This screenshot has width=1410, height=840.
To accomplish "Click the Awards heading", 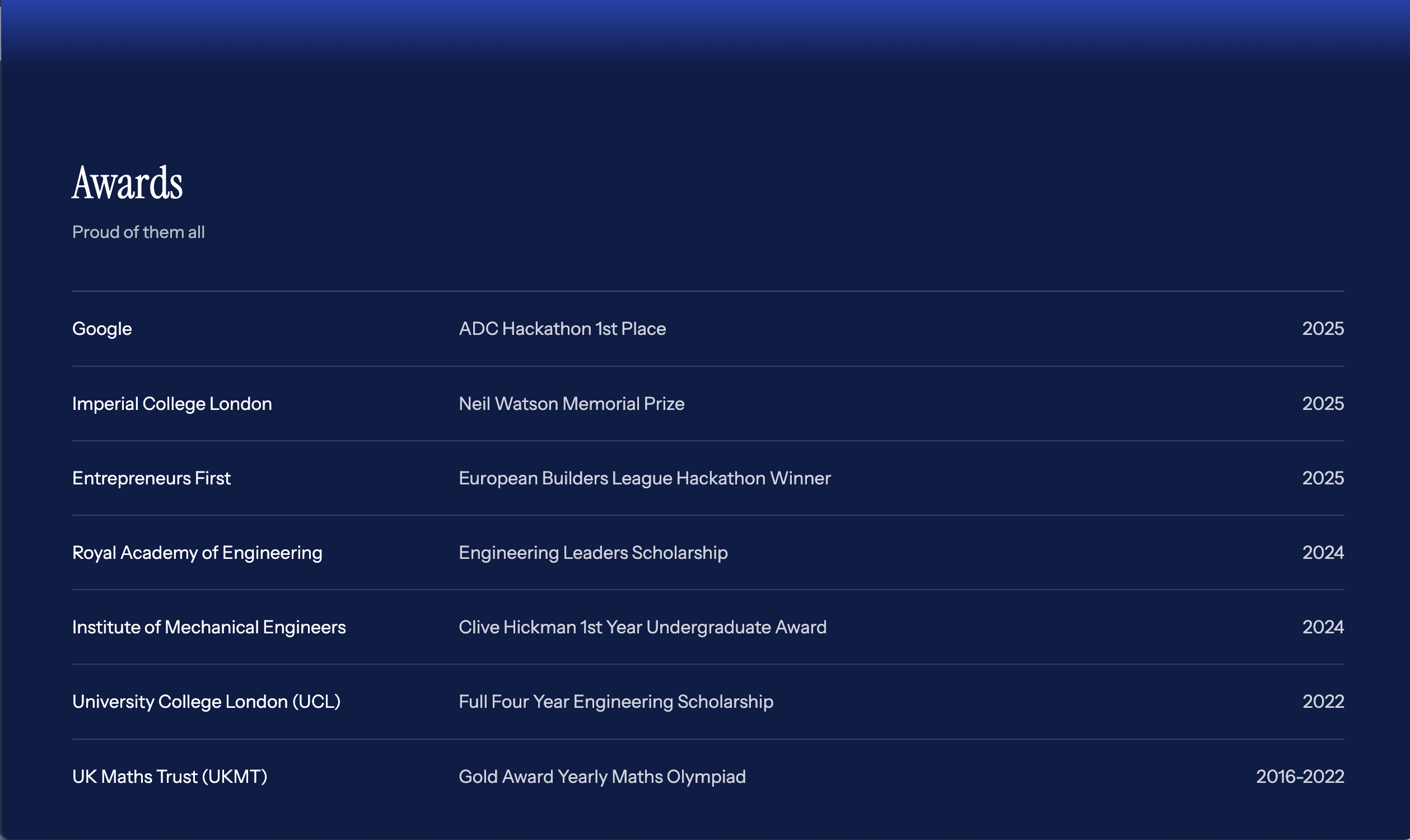I will tap(127, 183).
